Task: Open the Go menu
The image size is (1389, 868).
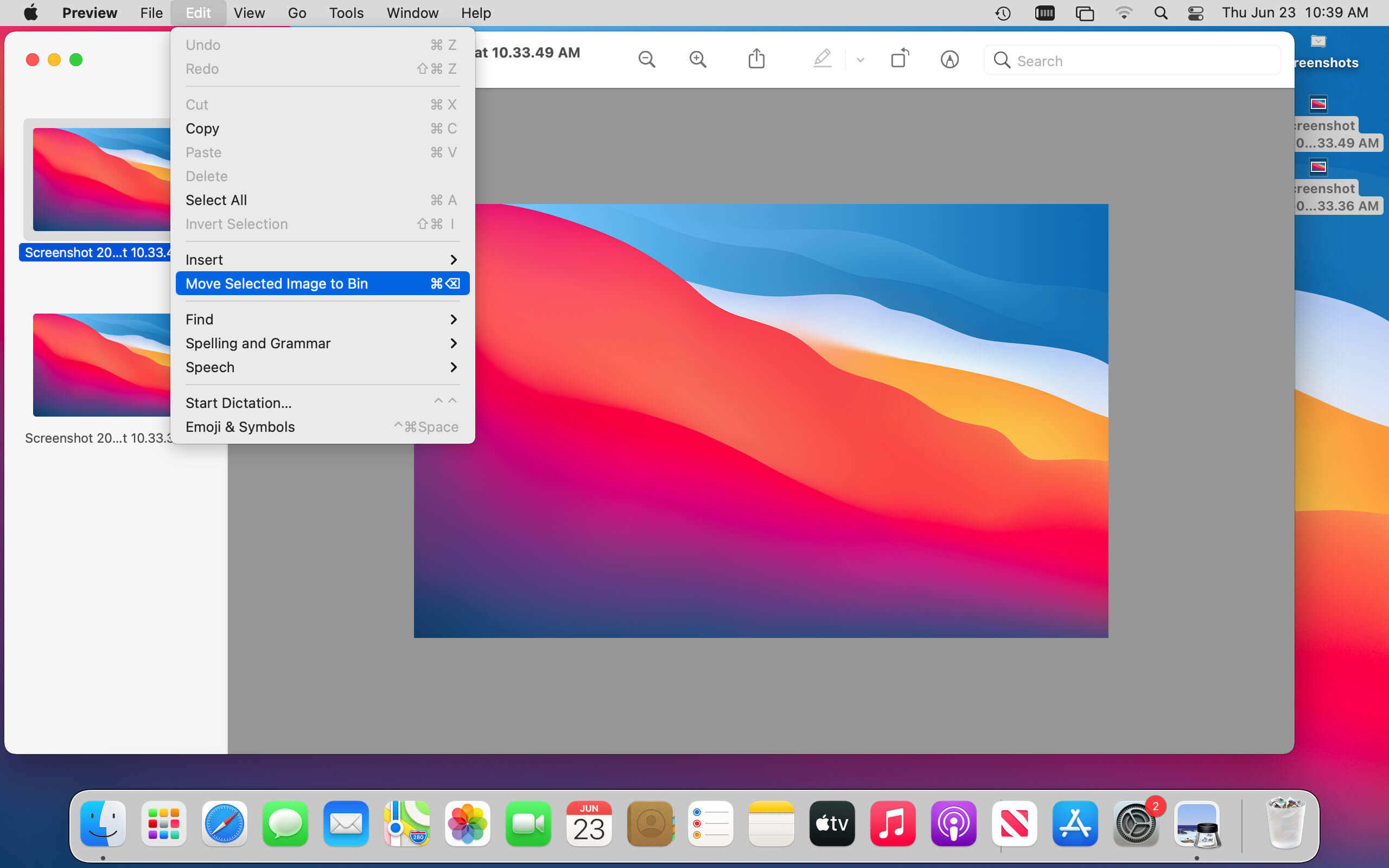Action: [x=297, y=12]
